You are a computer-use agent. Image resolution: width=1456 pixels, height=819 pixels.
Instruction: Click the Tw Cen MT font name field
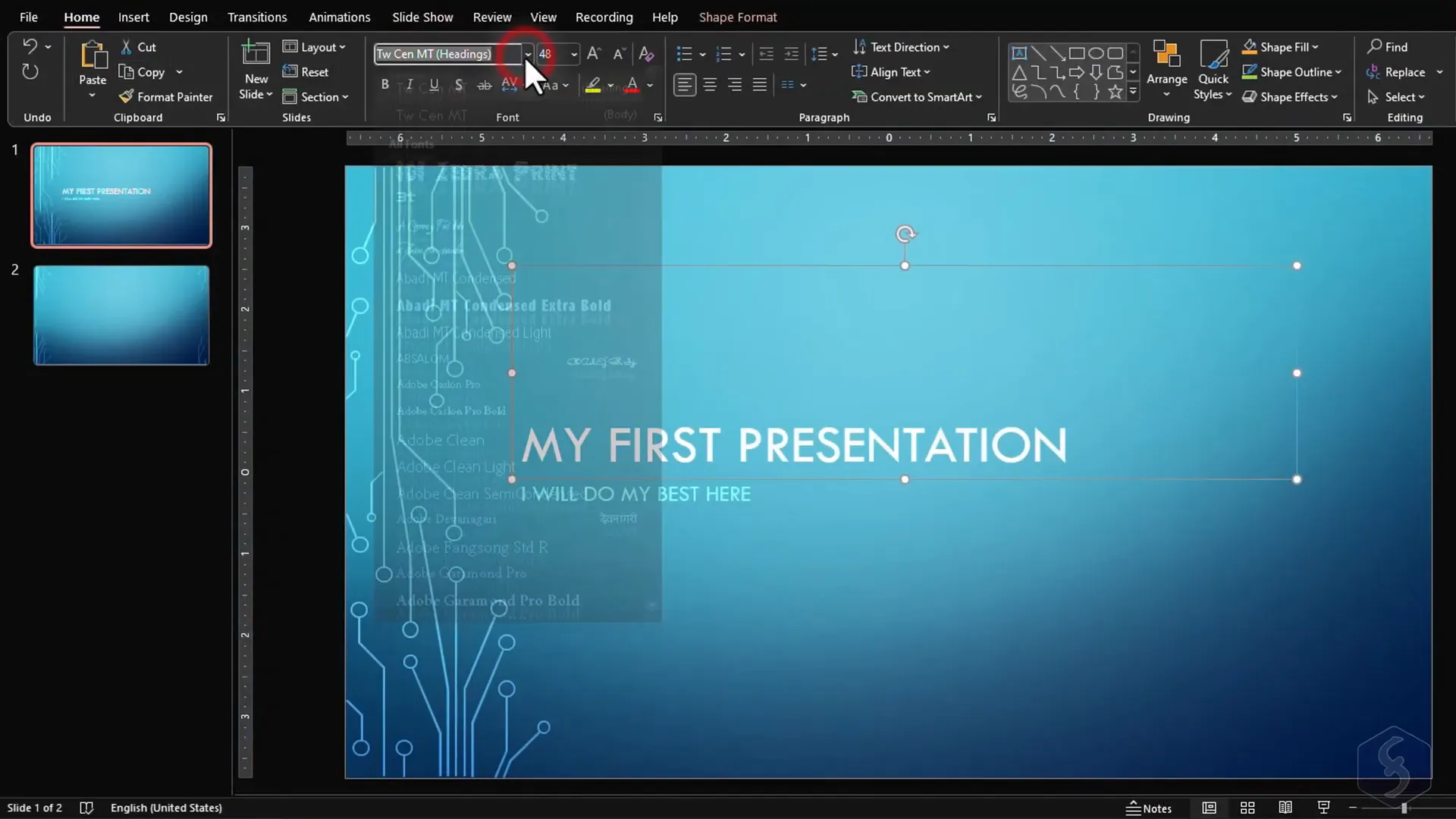point(447,54)
